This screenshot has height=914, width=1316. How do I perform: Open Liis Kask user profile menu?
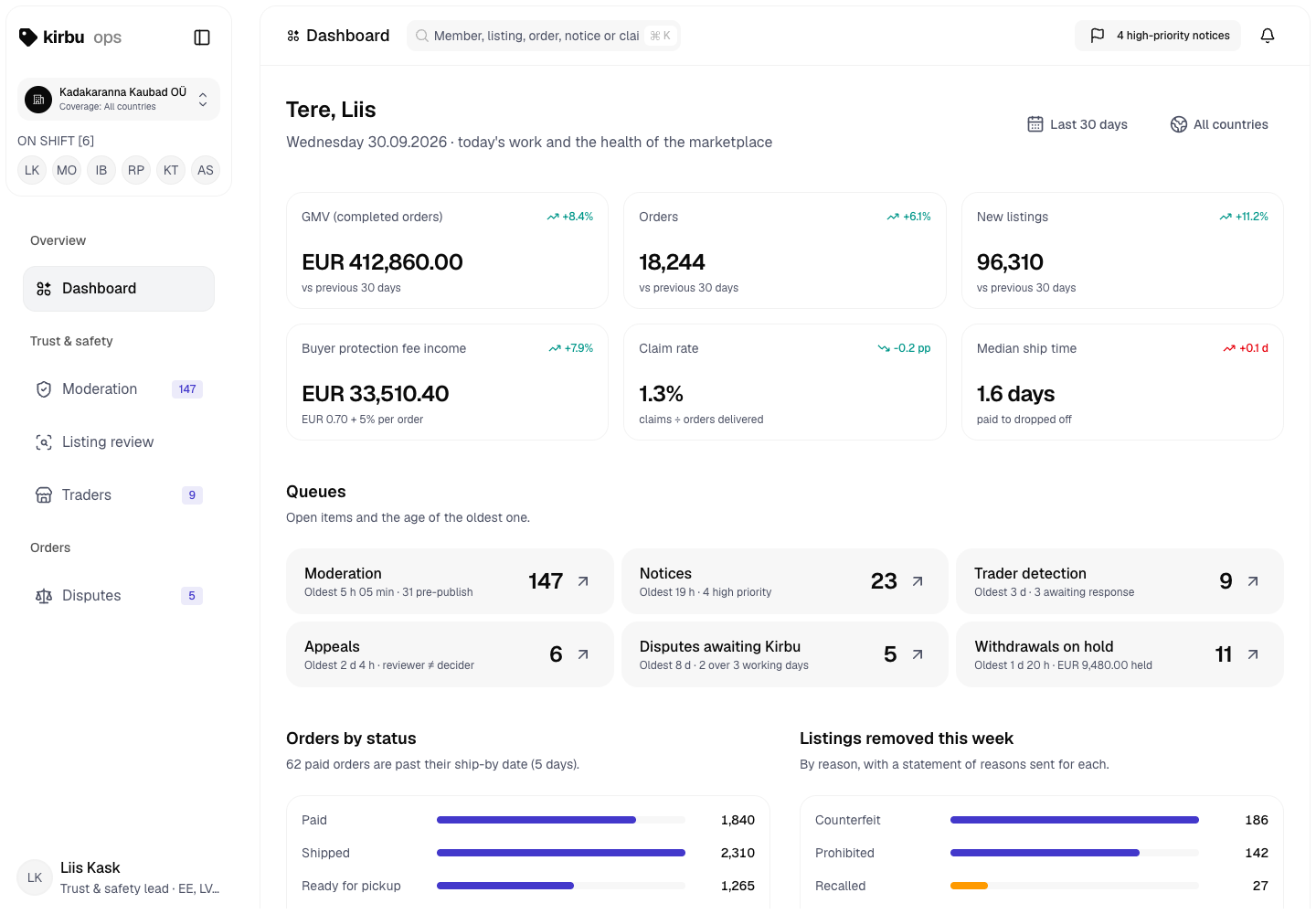point(119,877)
